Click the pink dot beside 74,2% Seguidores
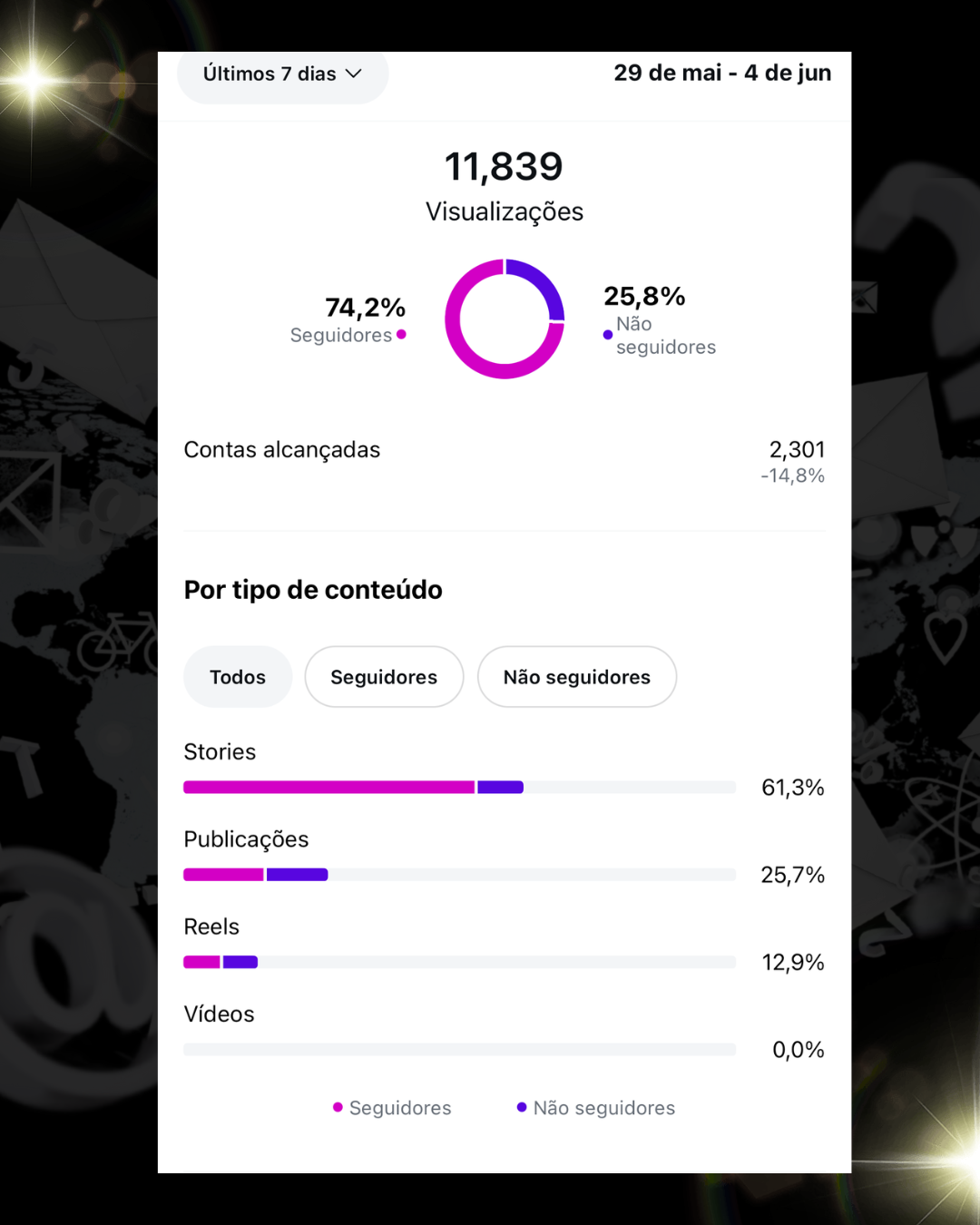980x1225 pixels. [401, 335]
